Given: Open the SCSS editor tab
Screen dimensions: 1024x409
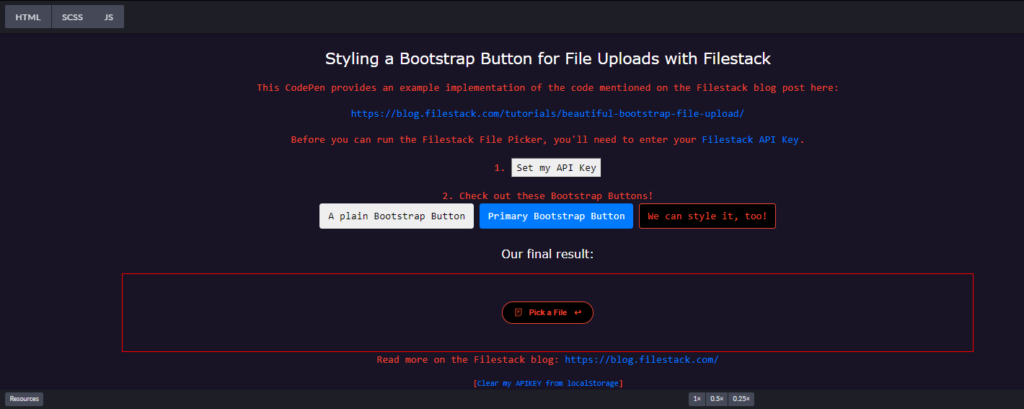Looking at the screenshot, I should pos(73,17).
